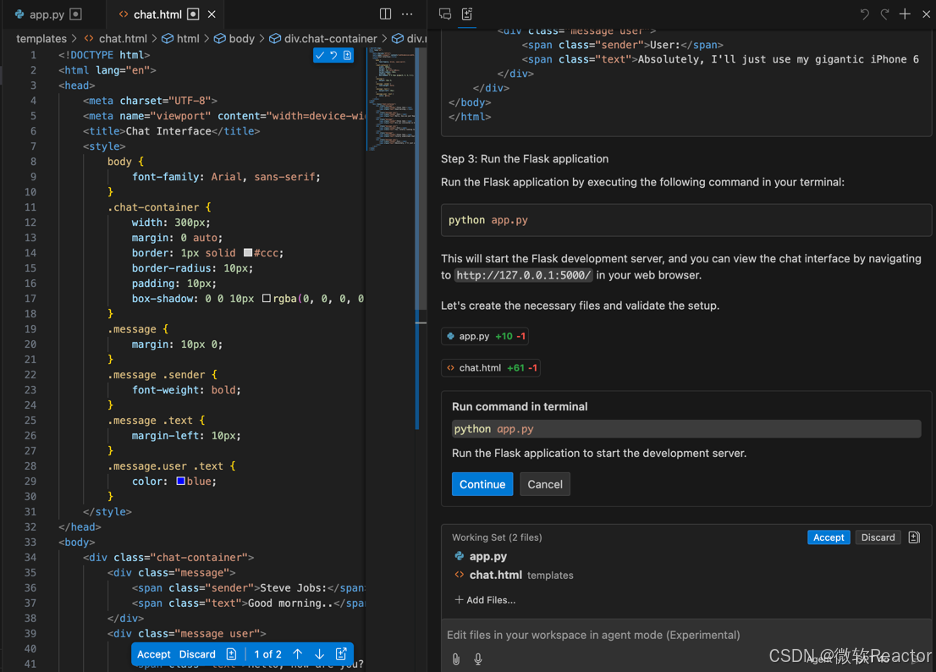Click line number 34 in the gutter
Screen dimensions: 936x672
30,557
